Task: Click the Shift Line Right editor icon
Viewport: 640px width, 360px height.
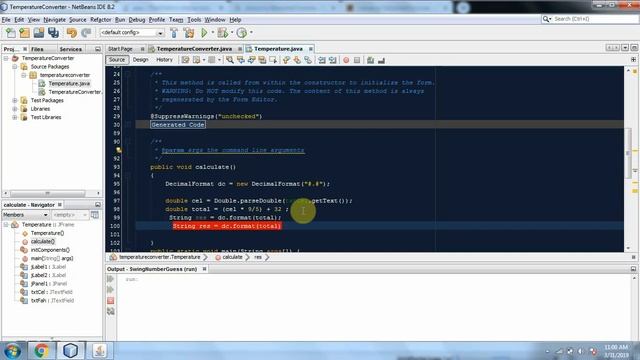Action: [333, 60]
